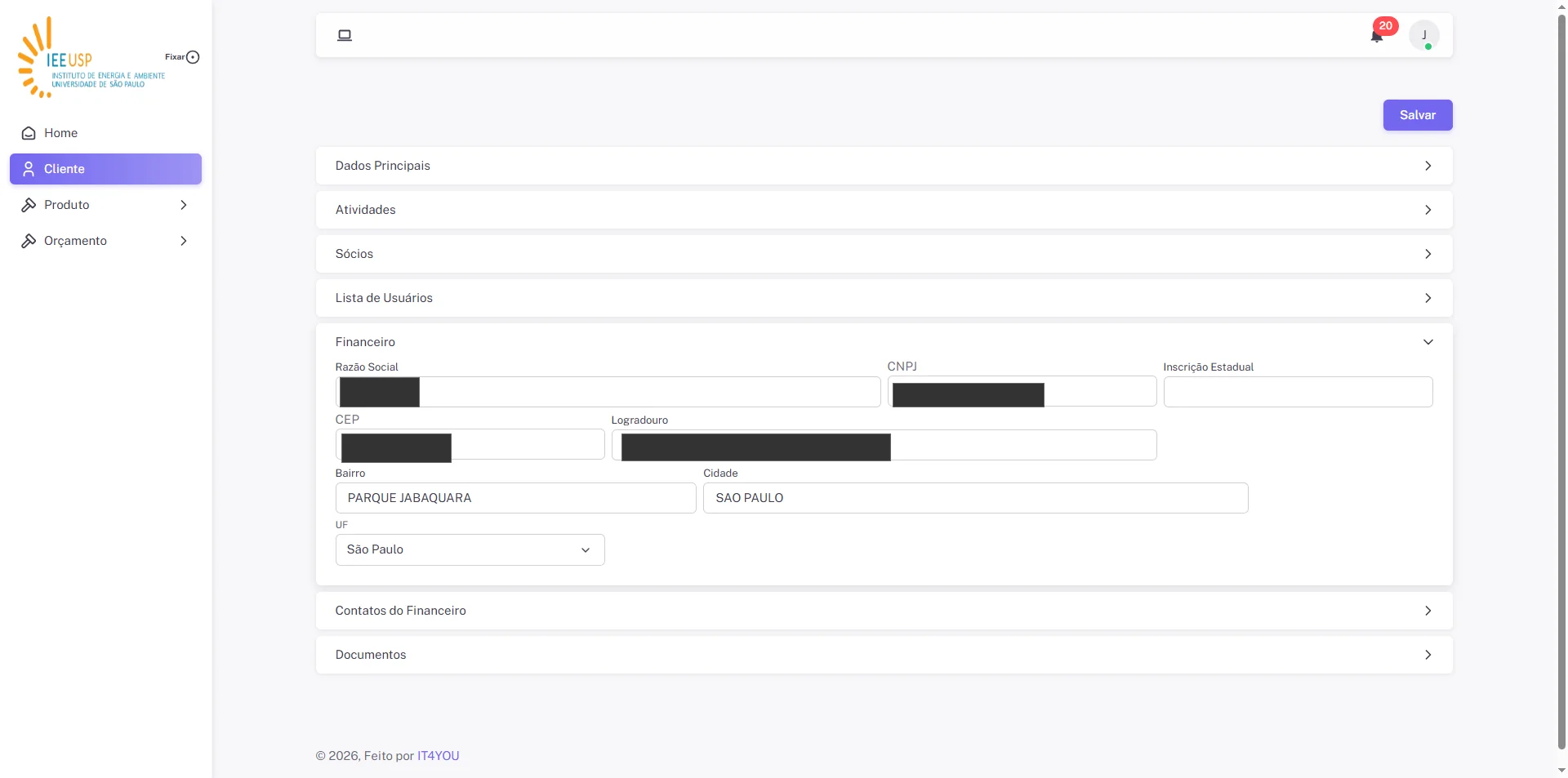The width and height of the screenshot is (1568, 778).
Task: Click the laptop icon in top bar
Action: [345, 35]
